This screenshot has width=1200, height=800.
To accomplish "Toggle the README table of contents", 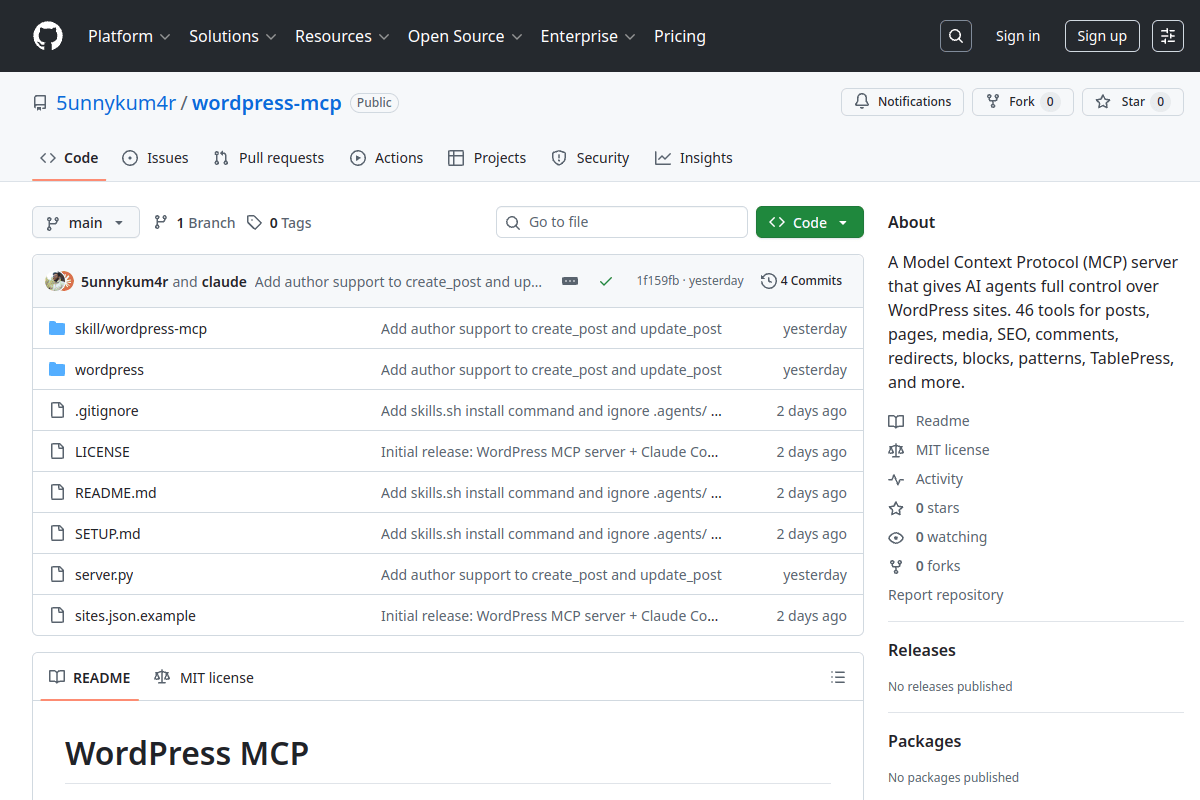I will 838,677.
